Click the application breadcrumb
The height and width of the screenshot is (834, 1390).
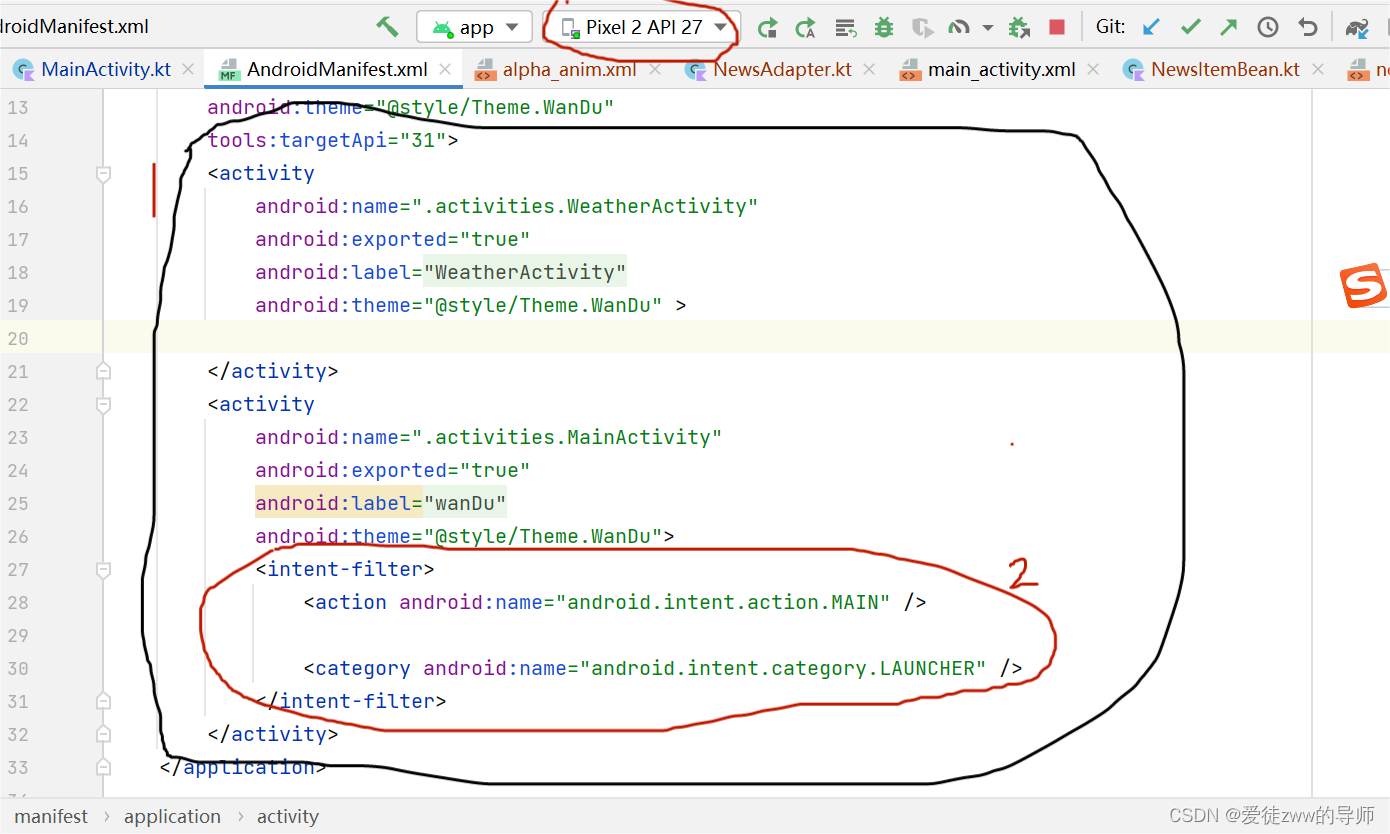point(172,816)
